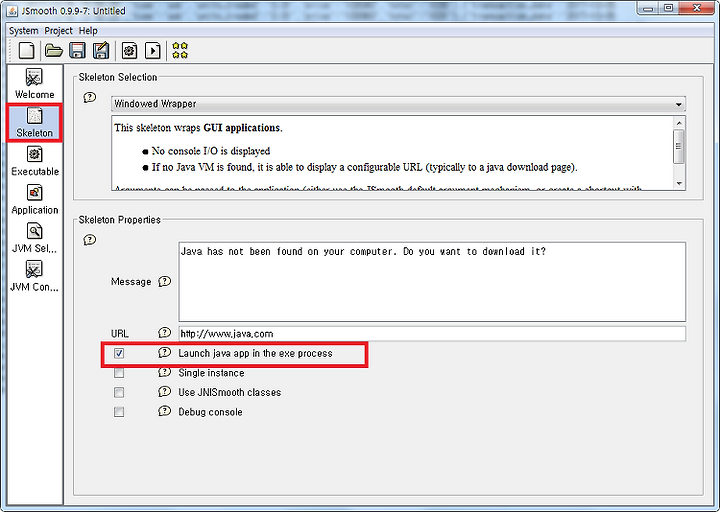Screen dimensions: 720x512
Task: Open the Application sidebar panel
Action: (x=34, y=200)
